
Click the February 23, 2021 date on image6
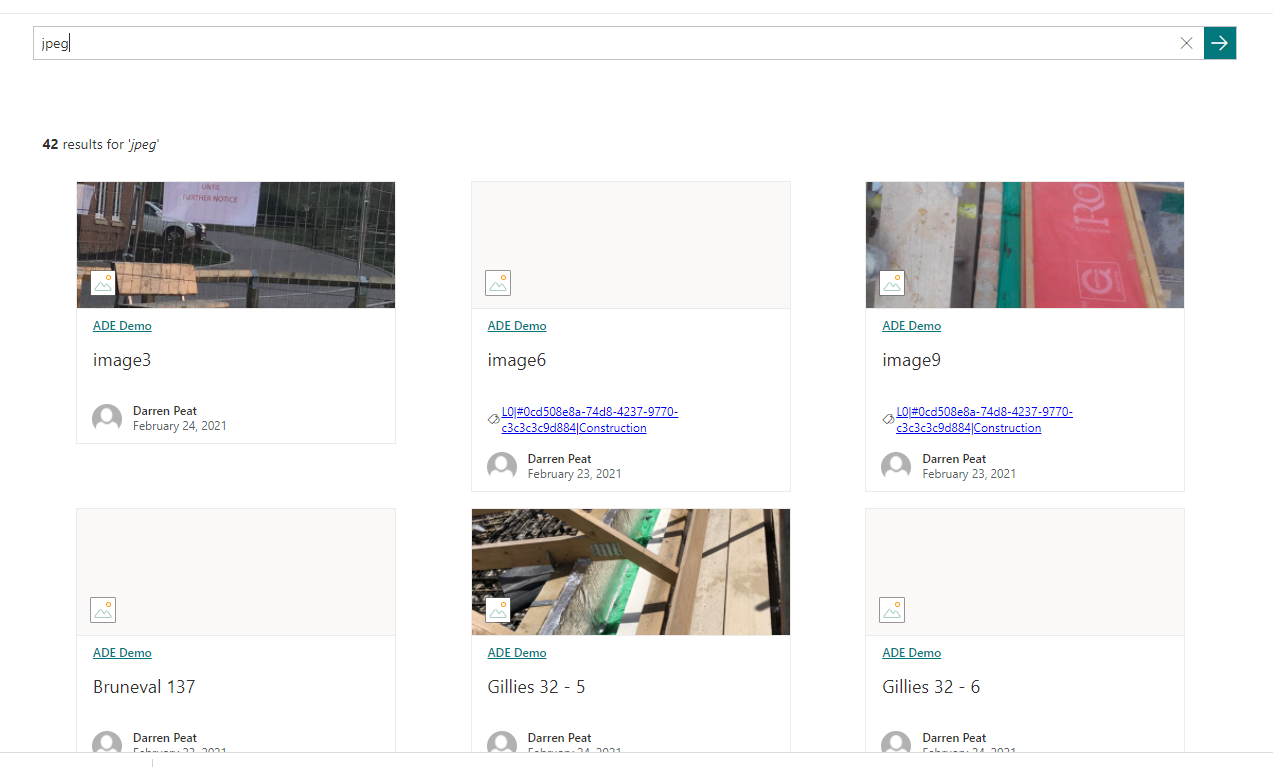point(575,474)
